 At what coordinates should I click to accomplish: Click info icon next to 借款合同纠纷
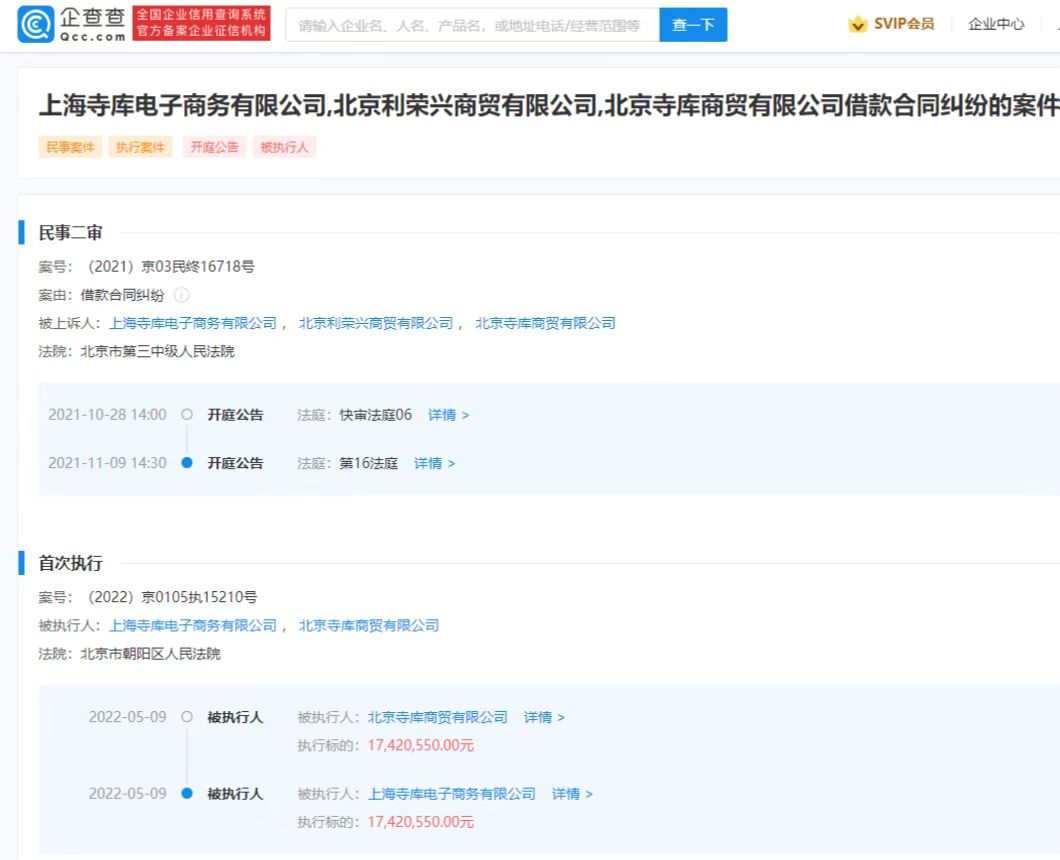[181, 295]
